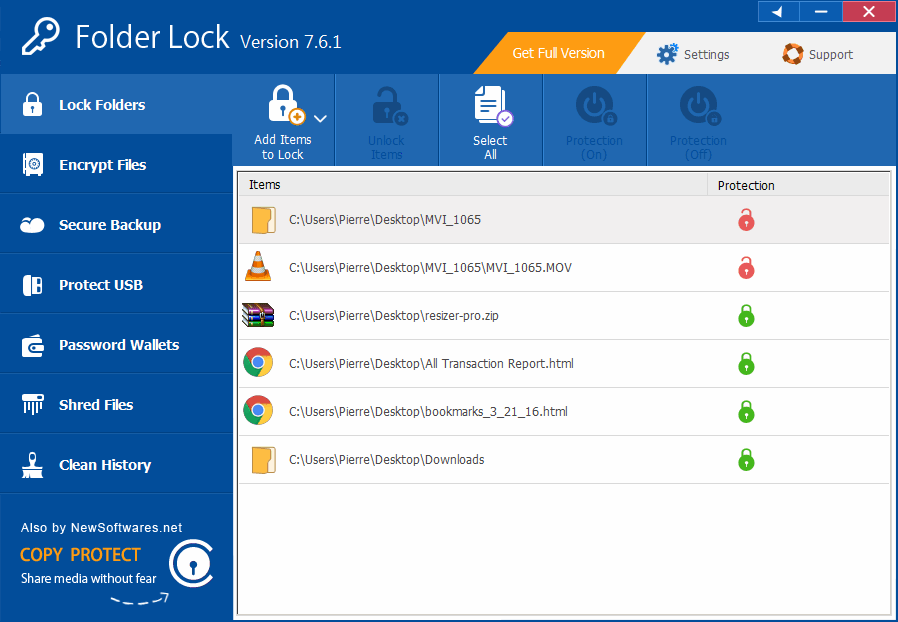The image size is (898, 622).
Task: Select bookmarks_3_21_16.html path text
Action: click(428, 412)
